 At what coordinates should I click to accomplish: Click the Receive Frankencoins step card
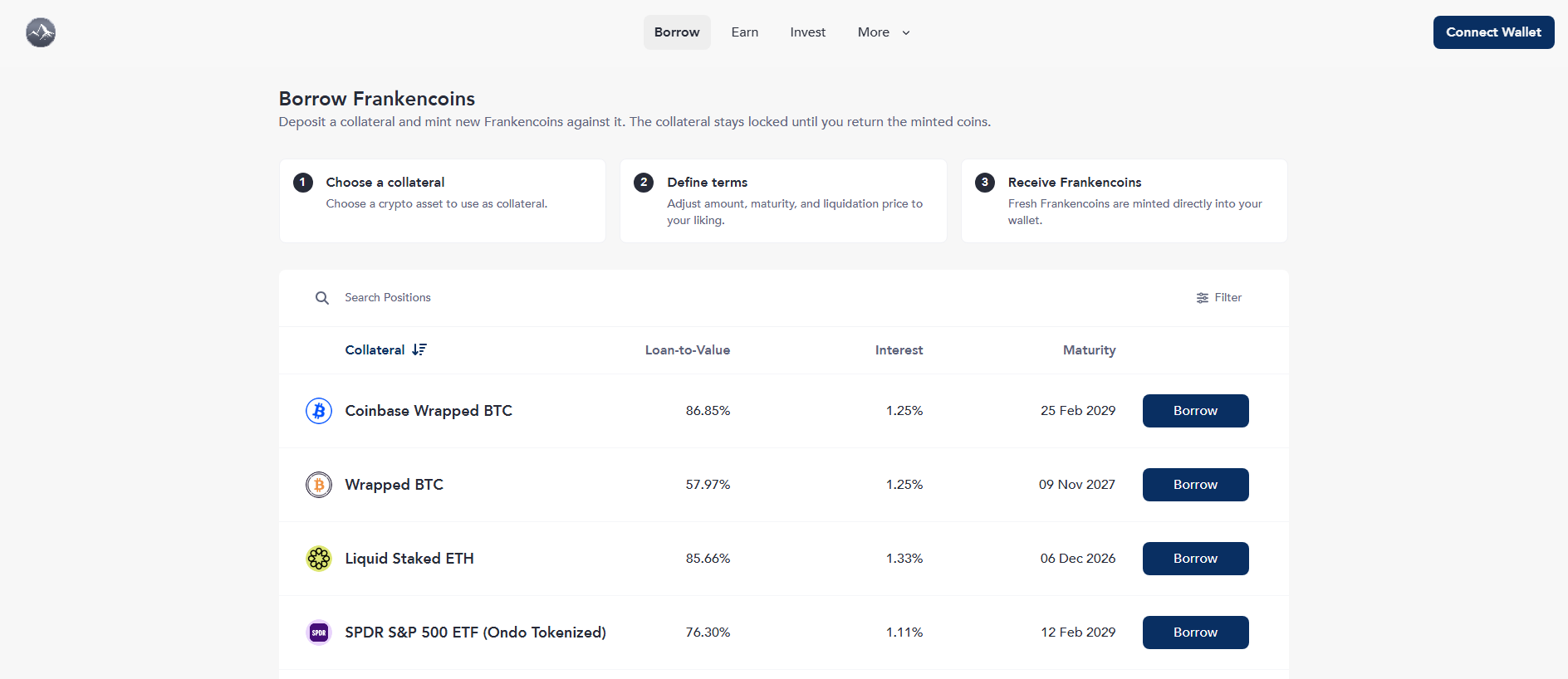point(1125,201)
